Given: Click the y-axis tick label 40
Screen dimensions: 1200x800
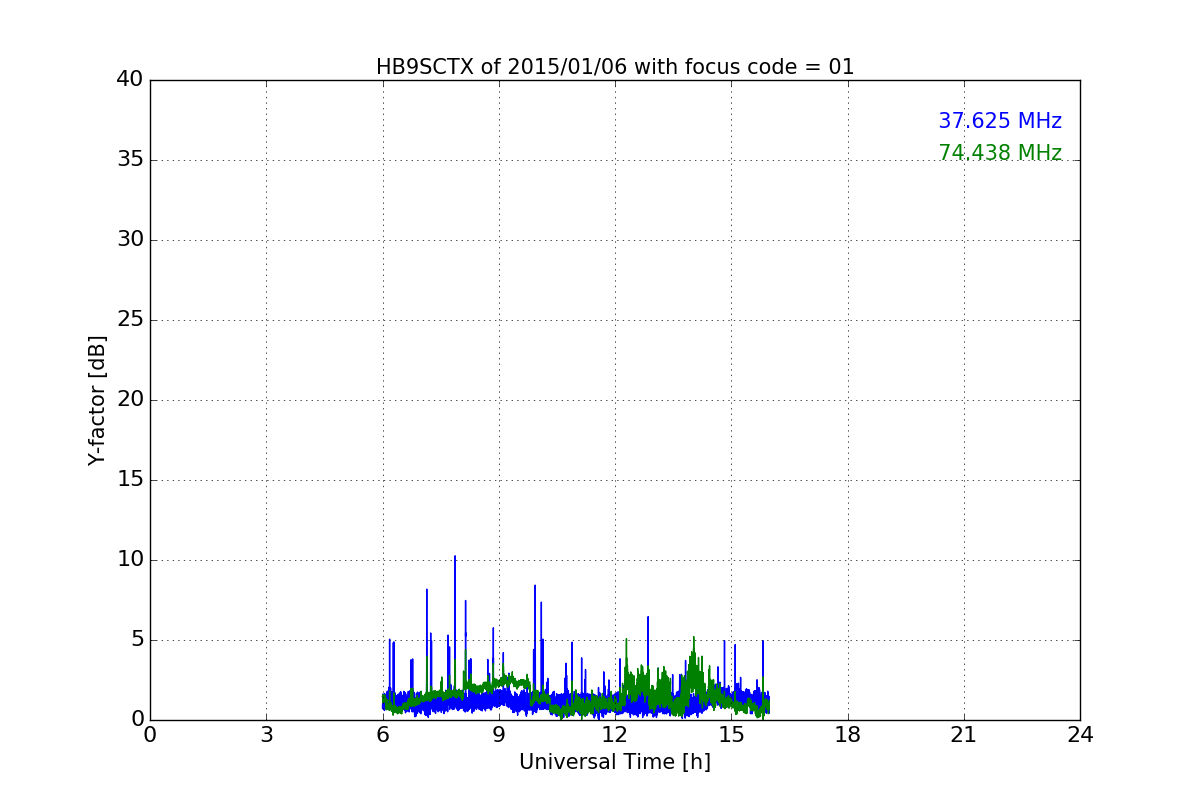Looking at the screenshot, I should [x=130, y=80].
